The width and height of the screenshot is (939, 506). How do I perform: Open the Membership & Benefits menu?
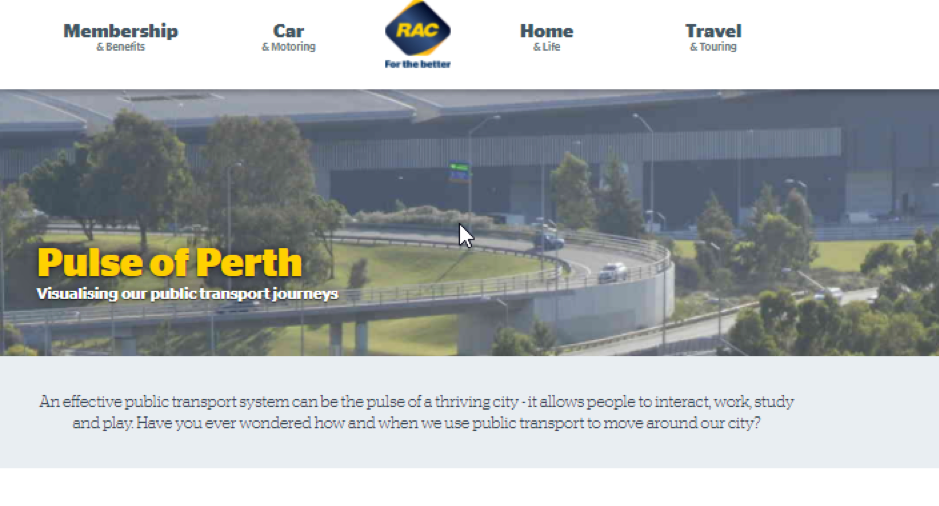click(x=120, y=38)
